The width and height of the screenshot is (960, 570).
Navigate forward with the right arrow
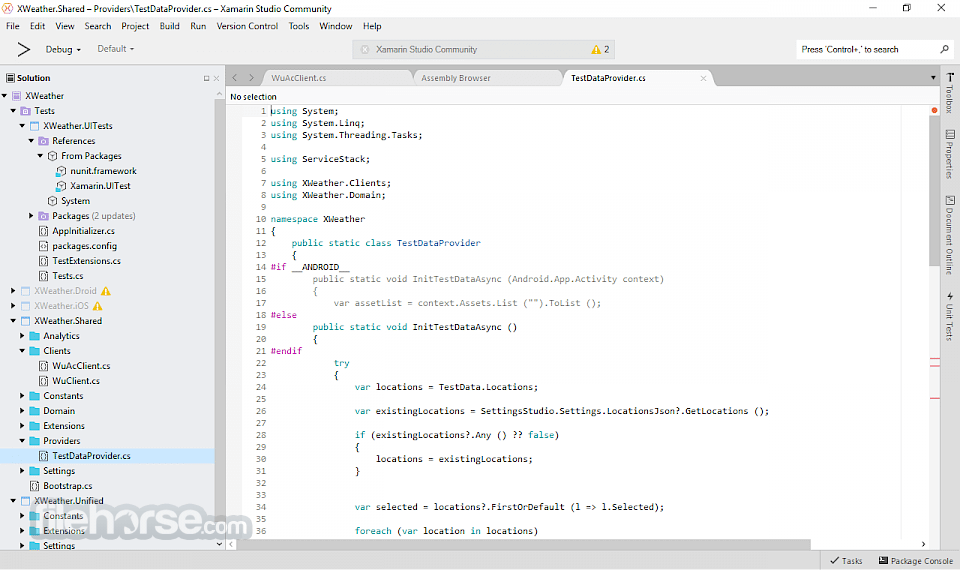coord(251,78)
